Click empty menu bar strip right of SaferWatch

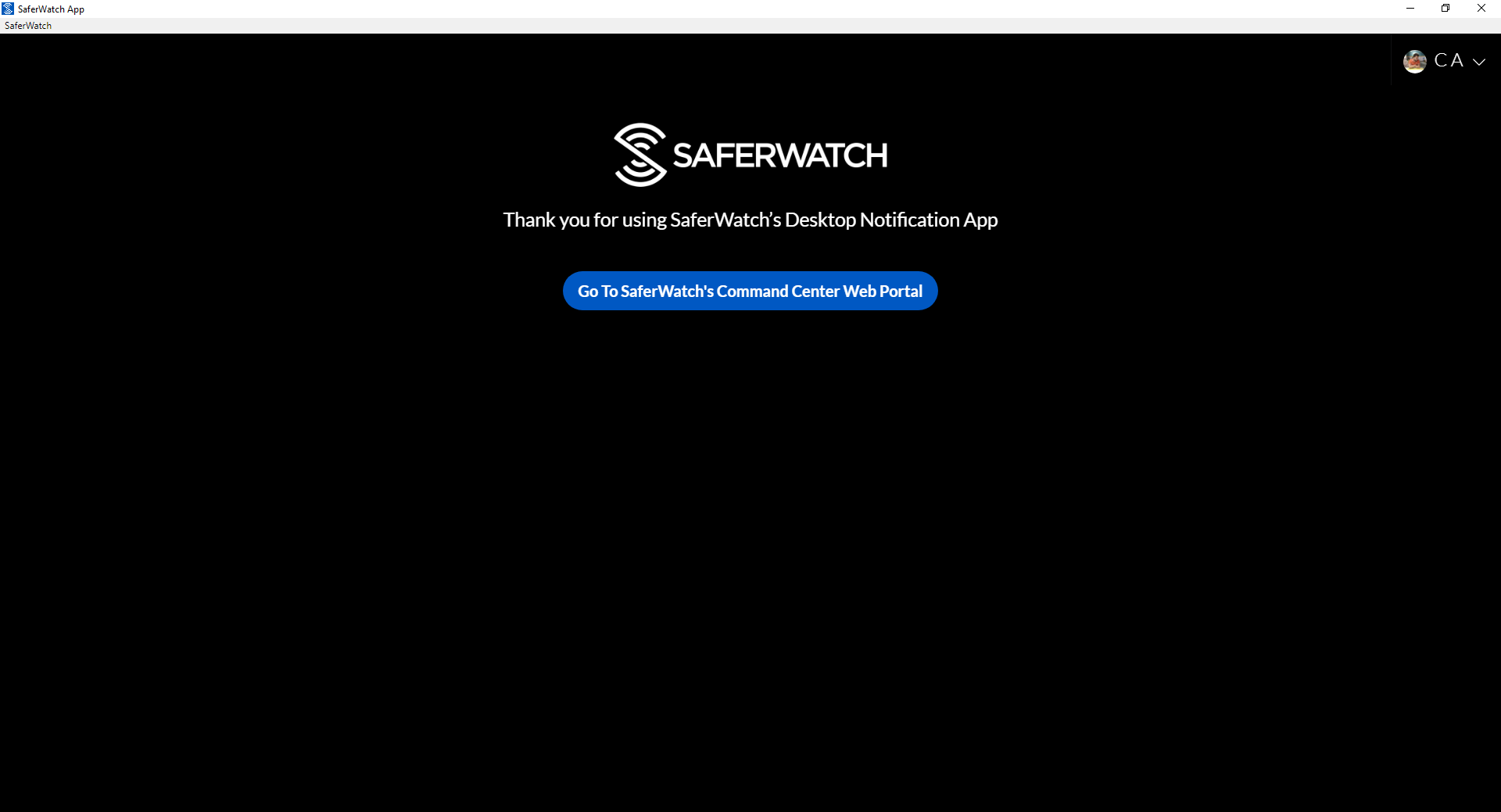tap(774, 26)
